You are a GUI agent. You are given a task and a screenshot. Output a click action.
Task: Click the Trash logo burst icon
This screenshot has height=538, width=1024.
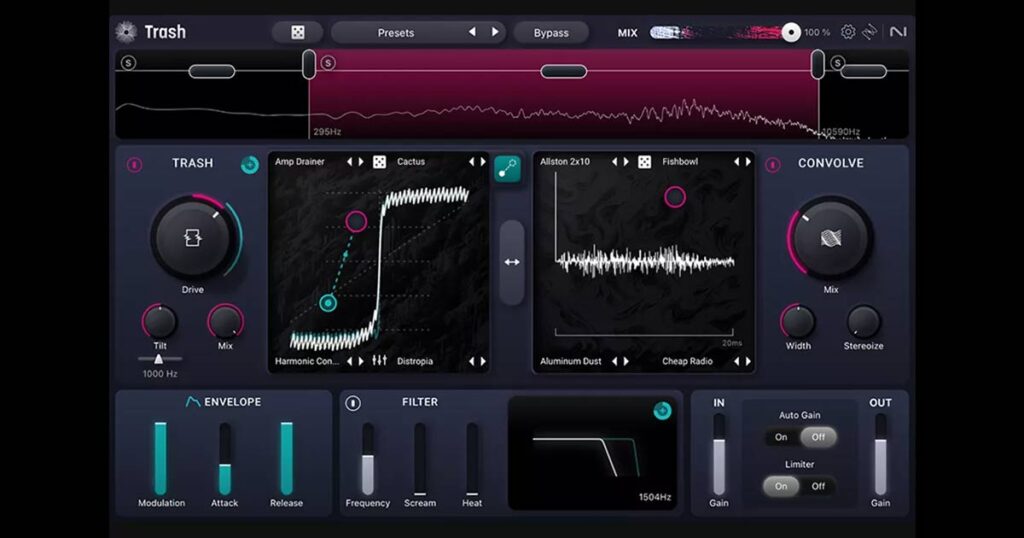[126, 32]
